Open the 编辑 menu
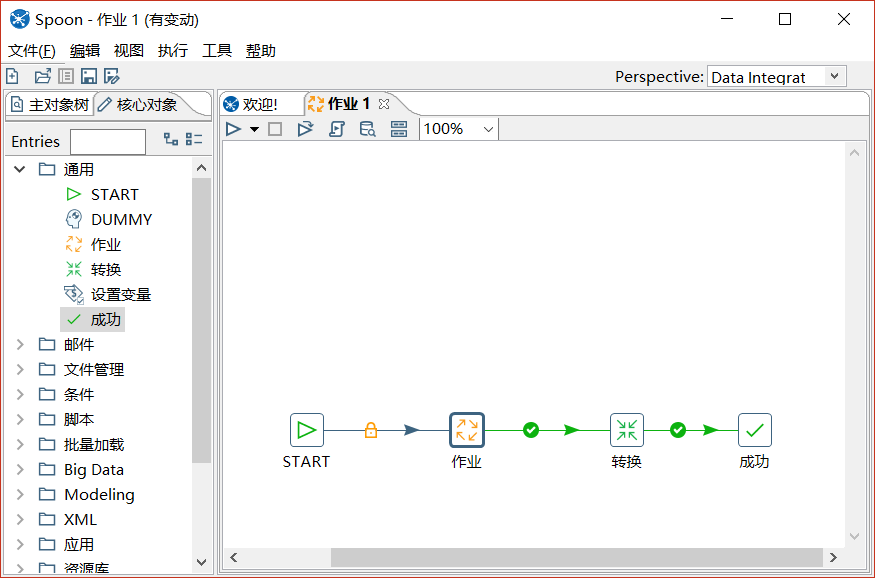Image resolution: width=875 pixels, height=578 pixels. (85, 51)
